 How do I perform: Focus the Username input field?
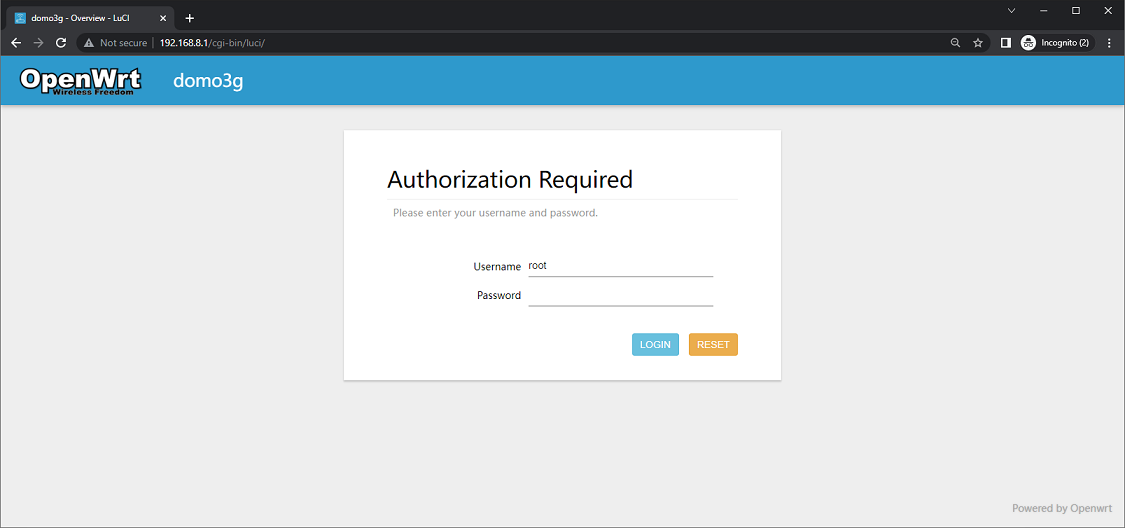620,267
